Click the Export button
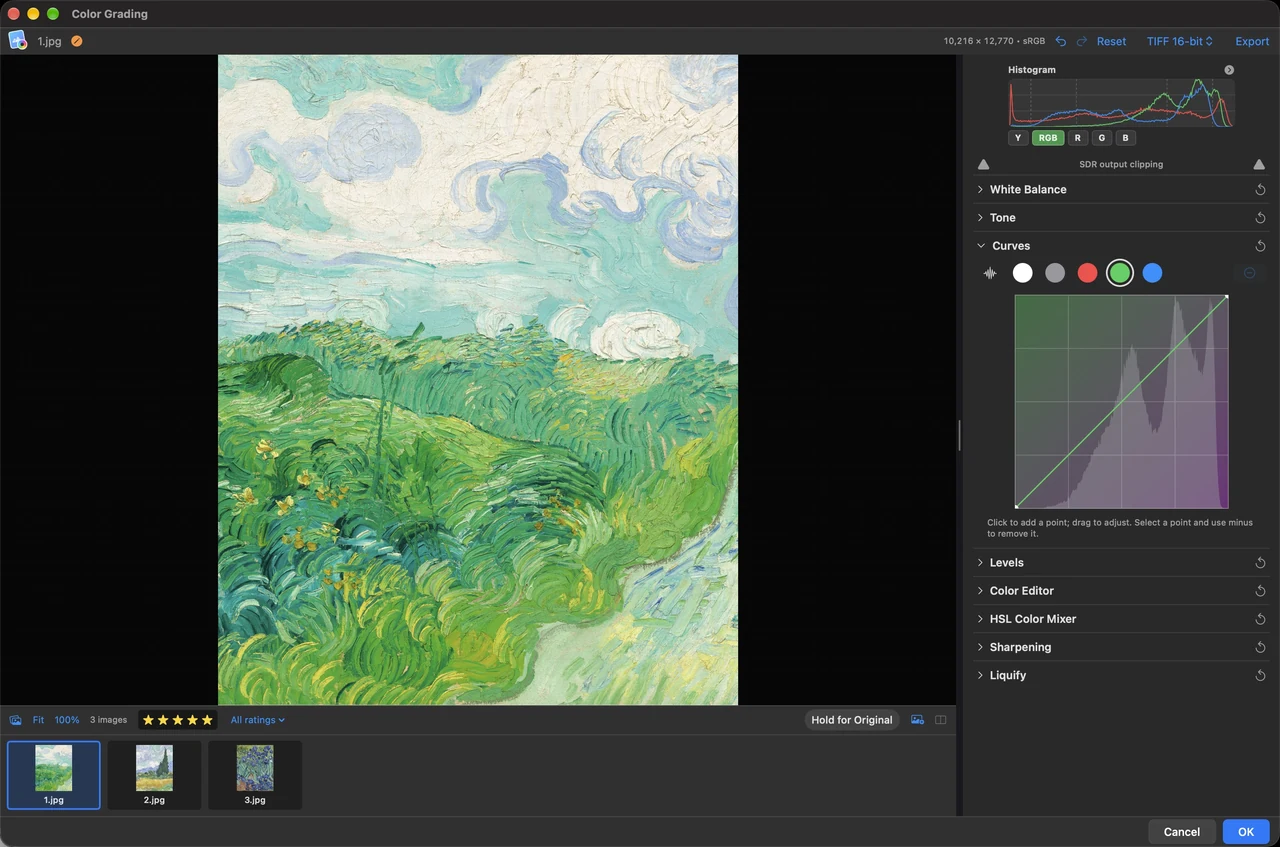This screenshot has width=1280, height=847. tap(1252, 41)
